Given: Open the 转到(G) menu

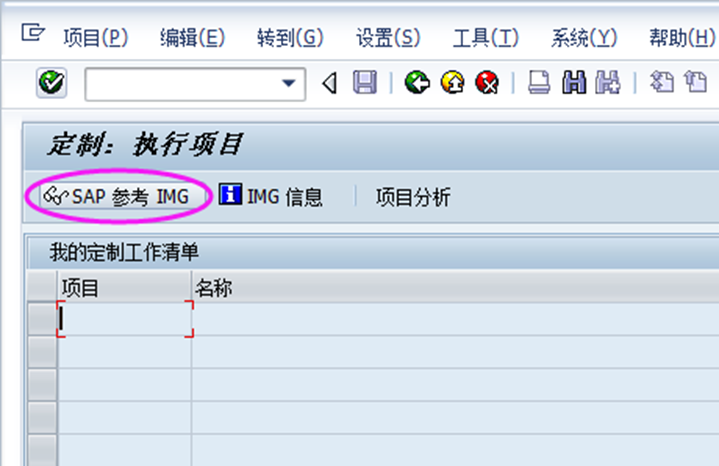Looking at the screenshot, I should pyautogui.click(x=290, y=38).
